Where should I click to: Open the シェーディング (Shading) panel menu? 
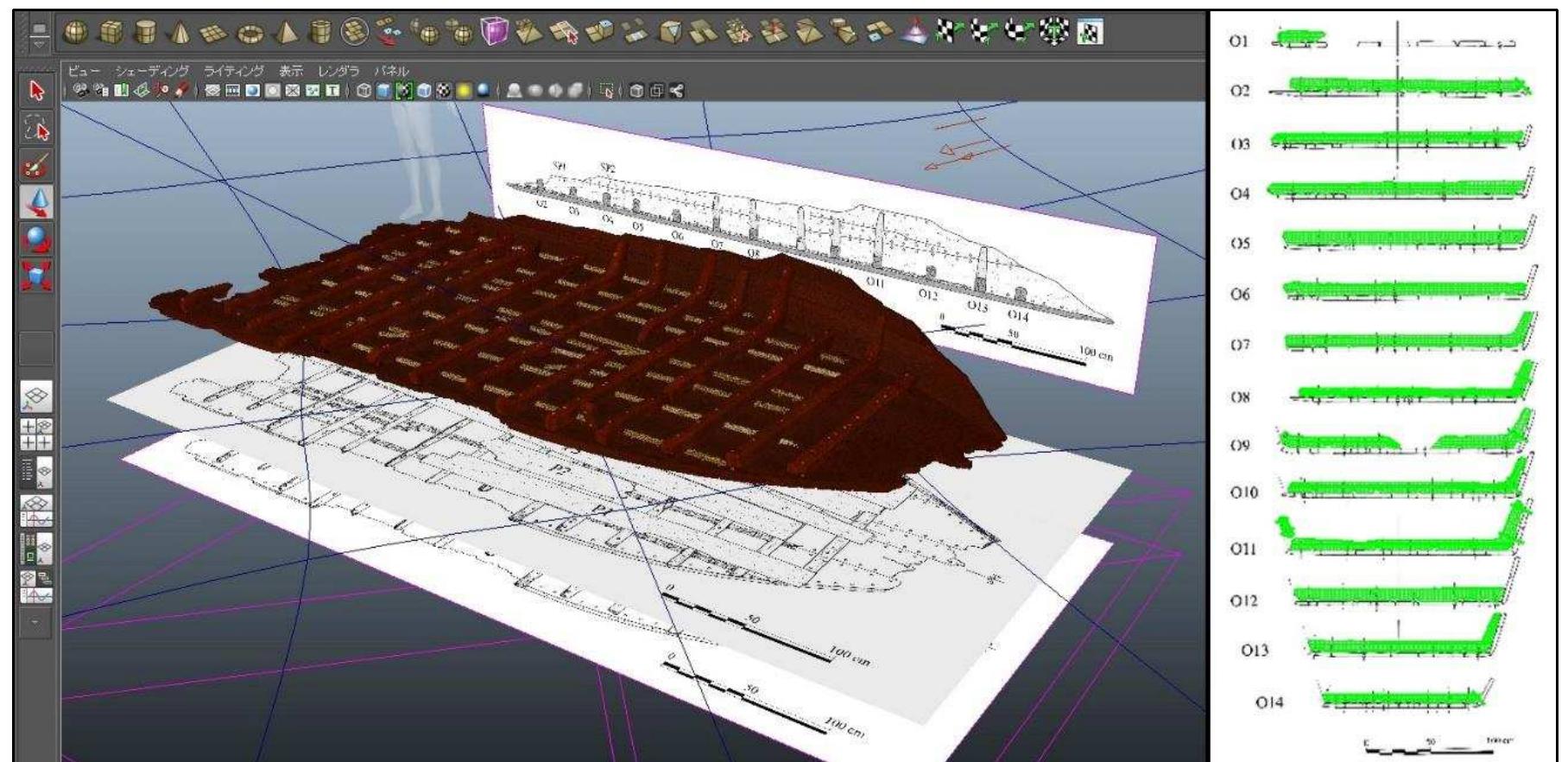click(x=152, y=71)
